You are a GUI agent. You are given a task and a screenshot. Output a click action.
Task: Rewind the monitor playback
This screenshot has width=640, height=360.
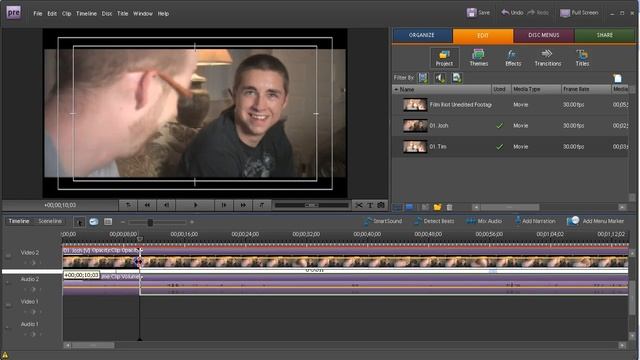(147, 205)
